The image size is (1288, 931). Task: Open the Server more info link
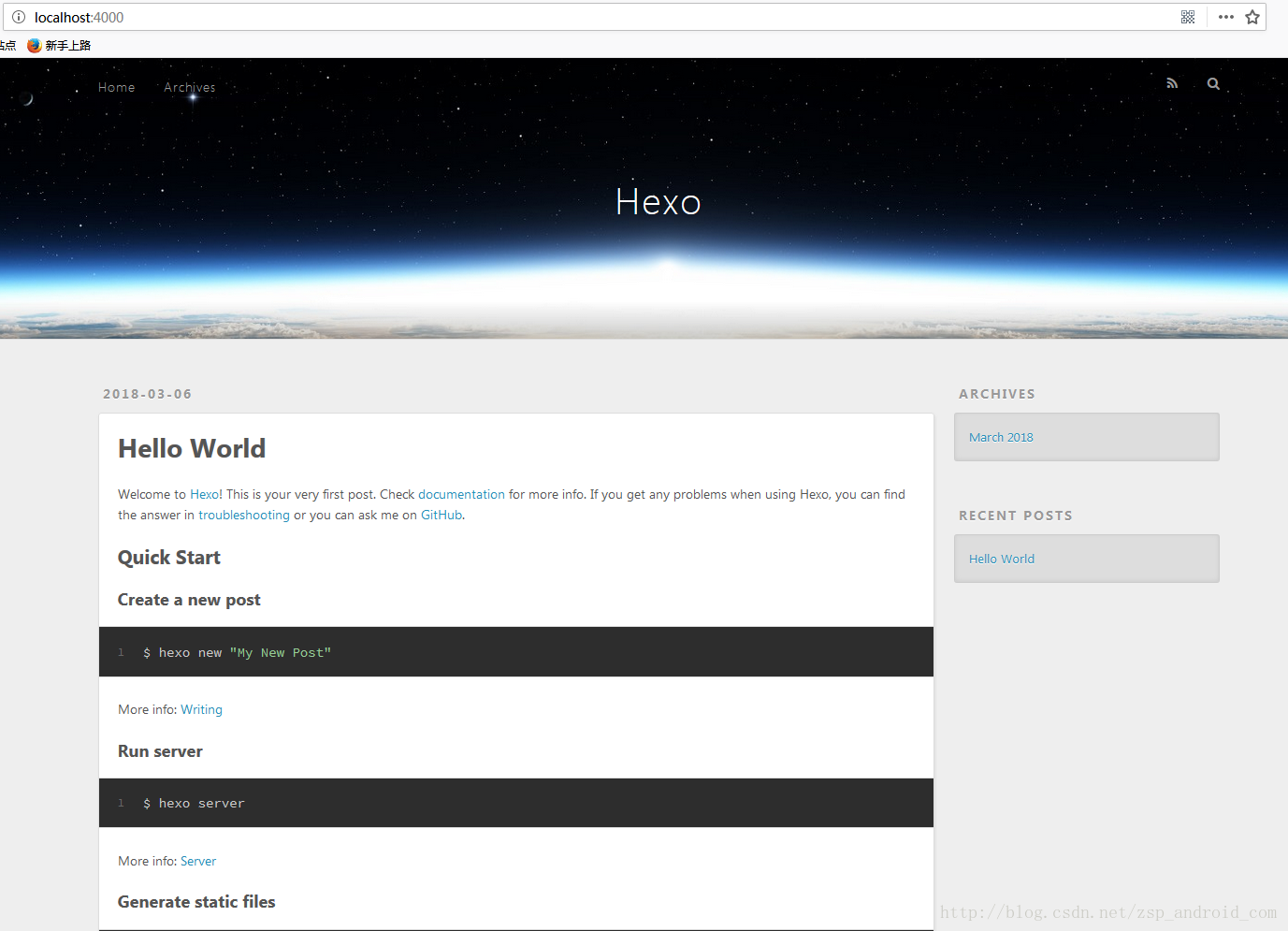tap(198, 861)
